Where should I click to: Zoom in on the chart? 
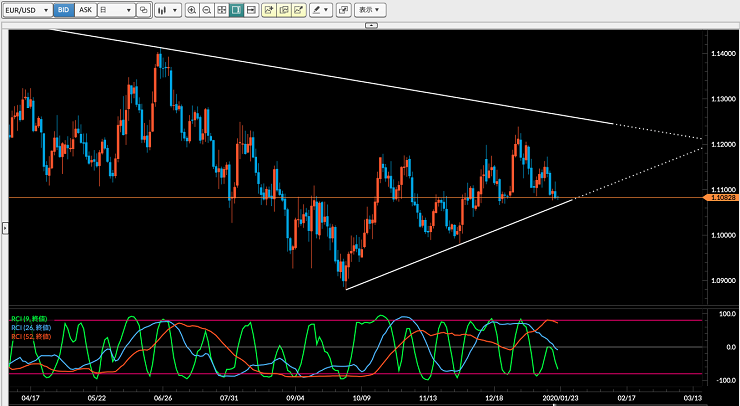(192, 10)
